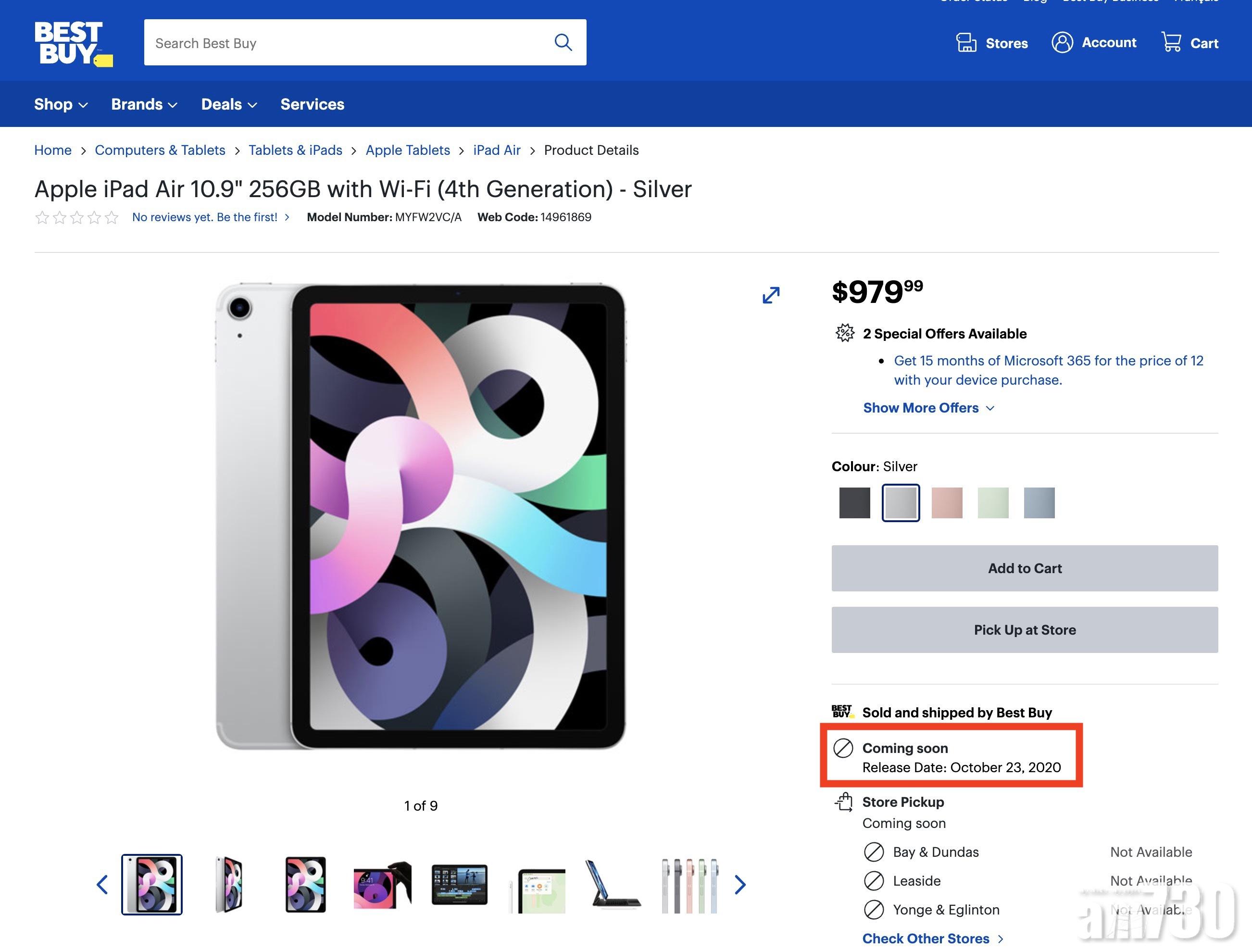The image size is (1252, 952).
Task: Click the Search Best Buy field
Action: coord(346,43)
